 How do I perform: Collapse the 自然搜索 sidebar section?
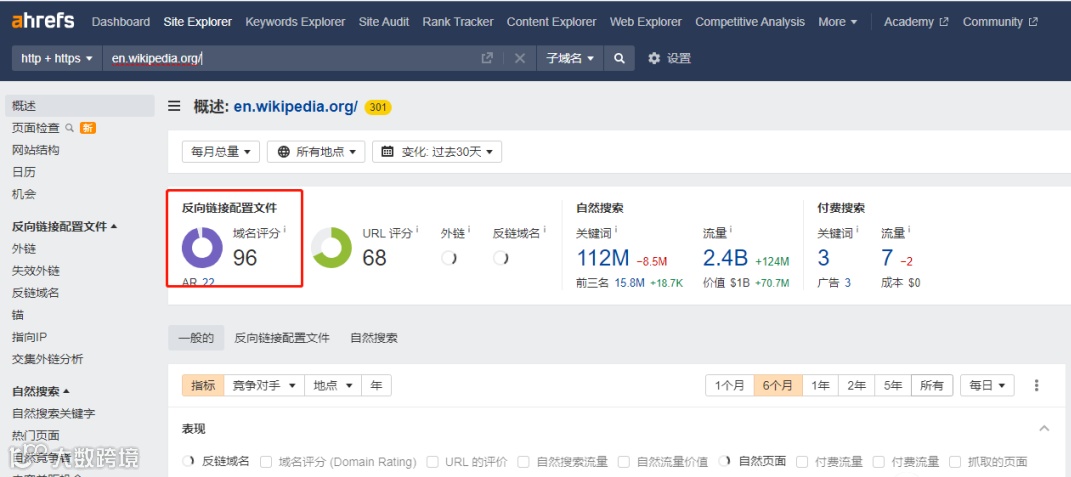coord(41,392)
